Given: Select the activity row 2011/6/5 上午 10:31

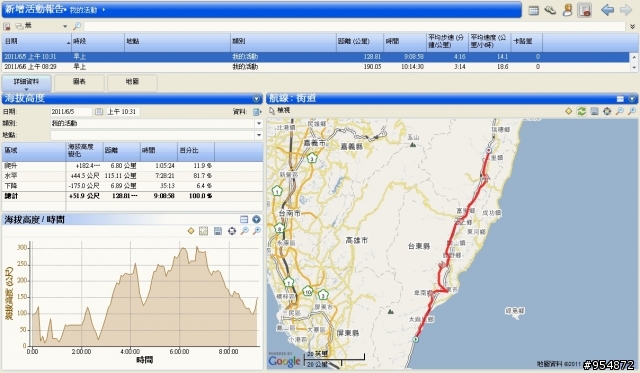Looking at the screenshot, I should click(x=315, y=57).
